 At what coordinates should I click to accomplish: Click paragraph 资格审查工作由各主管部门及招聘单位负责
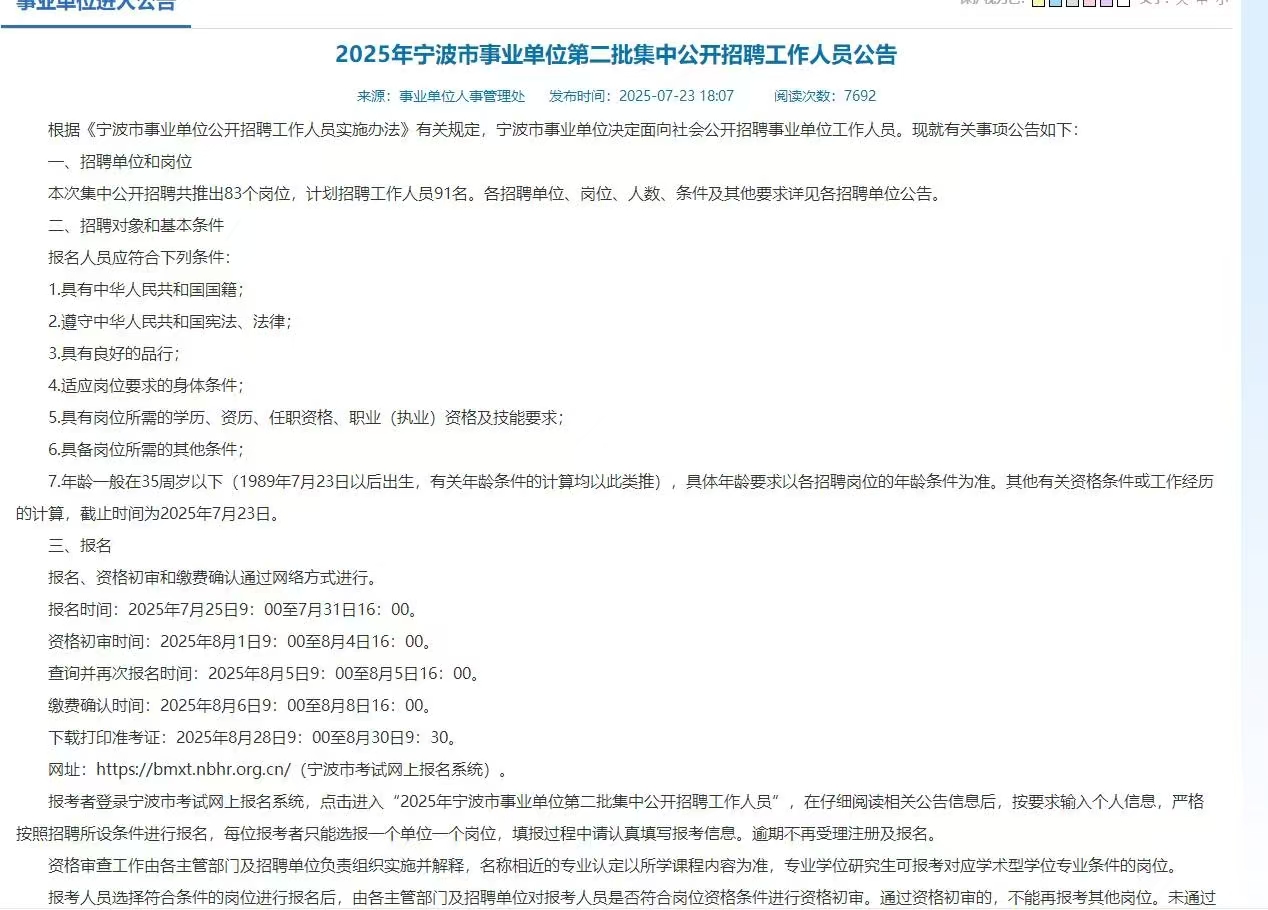[614, 866]
